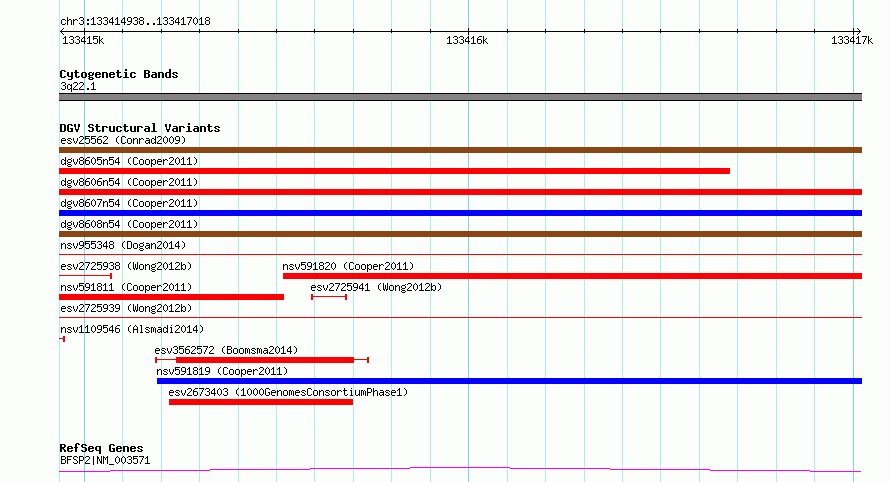
Task: Click the dgv8606n54 red variant bar
Action: pos(460,192)
